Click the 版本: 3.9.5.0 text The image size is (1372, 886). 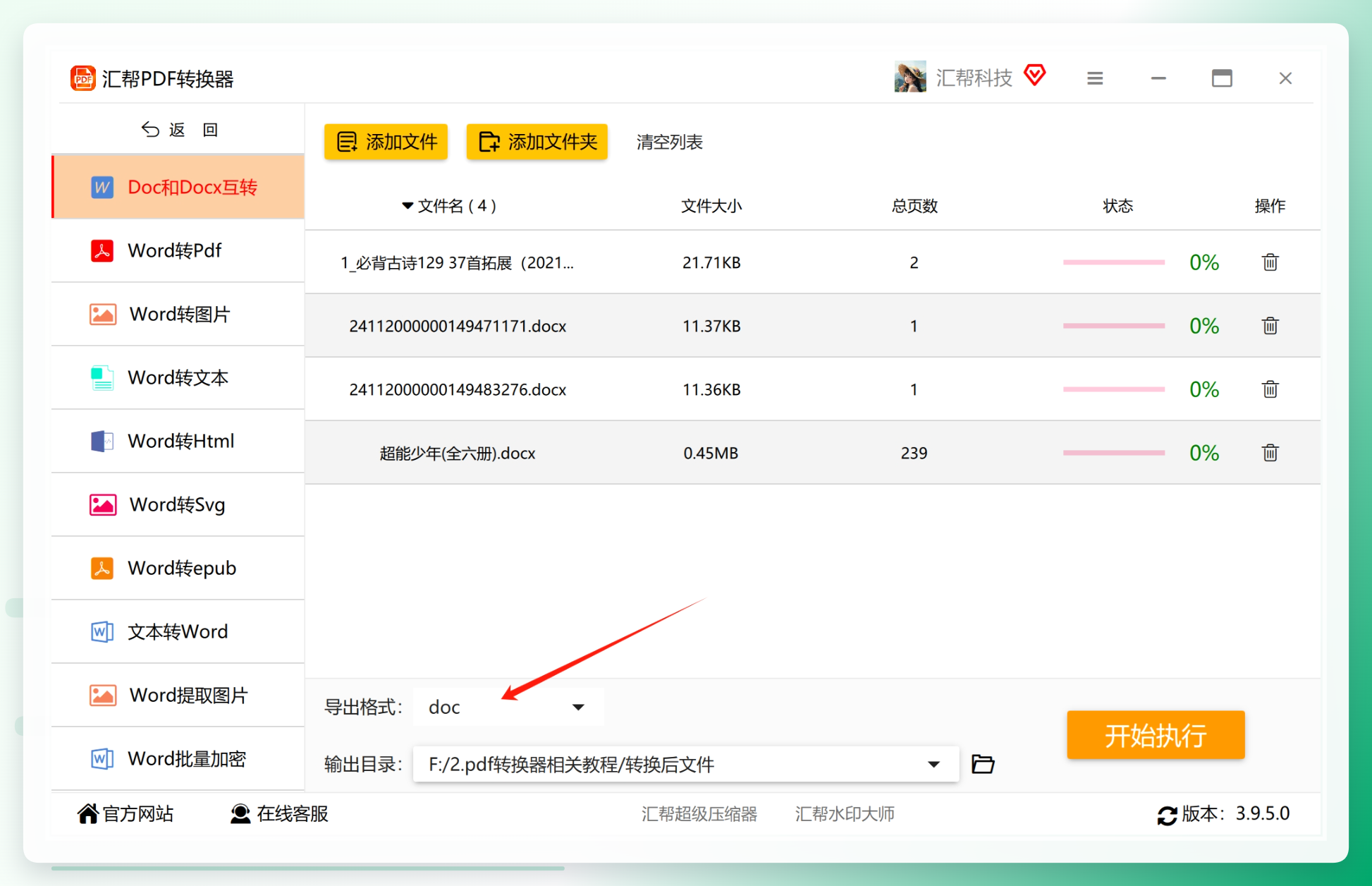[x=1235, y=813]
